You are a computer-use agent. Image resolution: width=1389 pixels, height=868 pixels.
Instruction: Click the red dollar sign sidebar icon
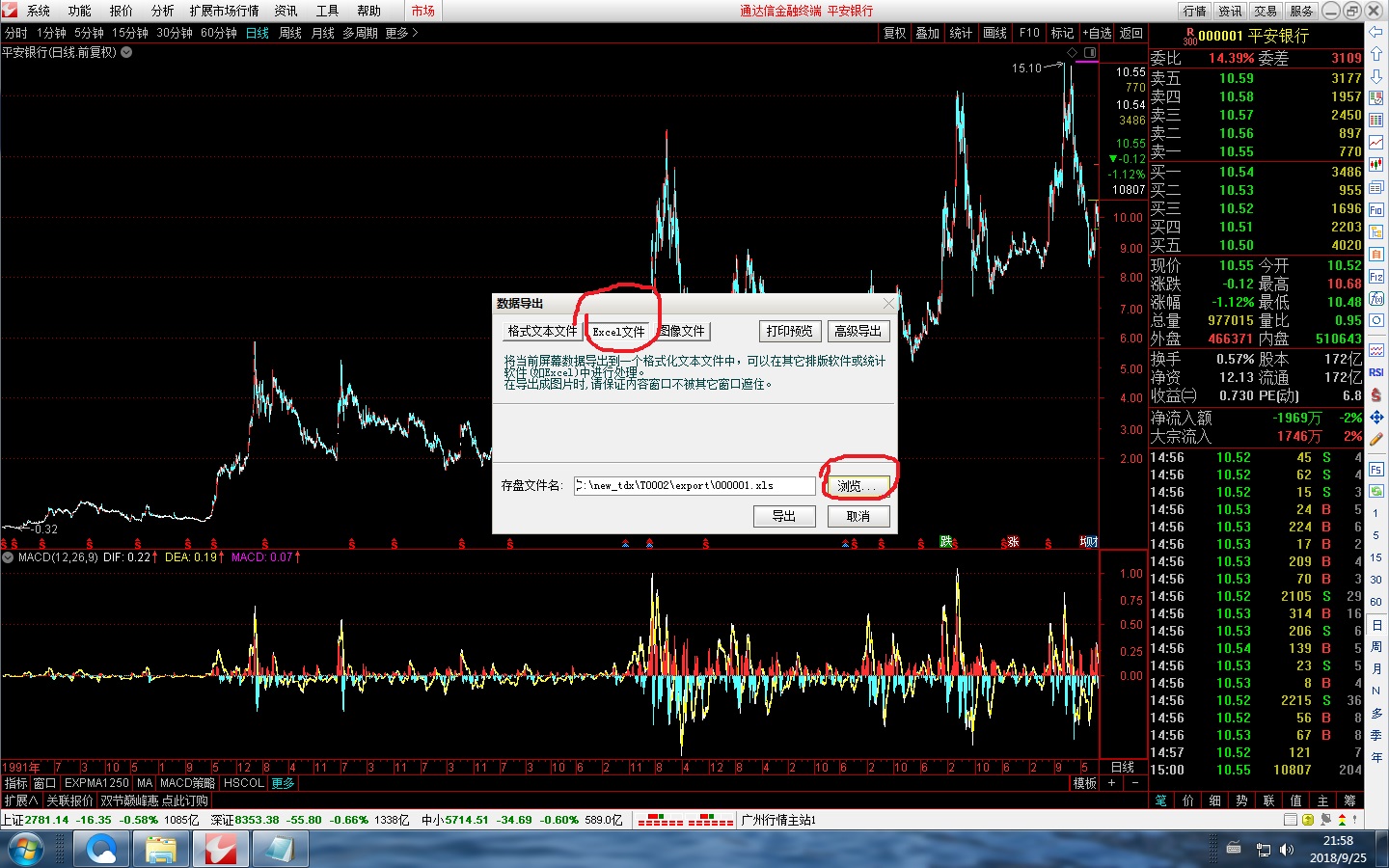click(1376, 394)
